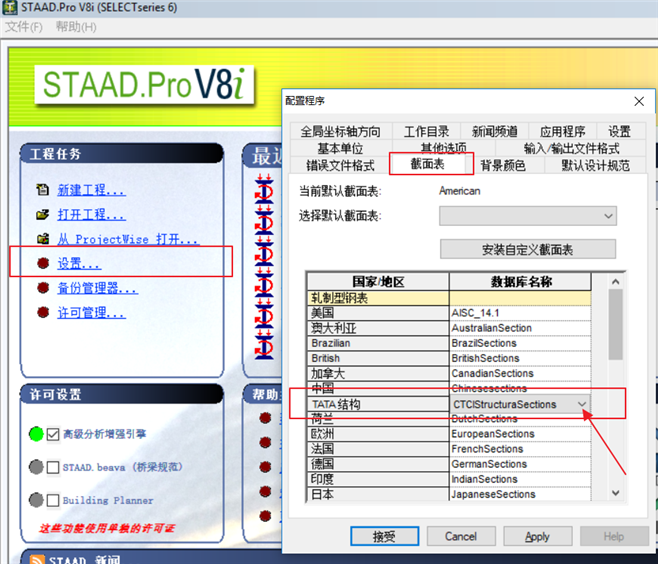Select the GermanSections database cell
The width and height of the screenshot is (658, 564).
pos(520,464)
